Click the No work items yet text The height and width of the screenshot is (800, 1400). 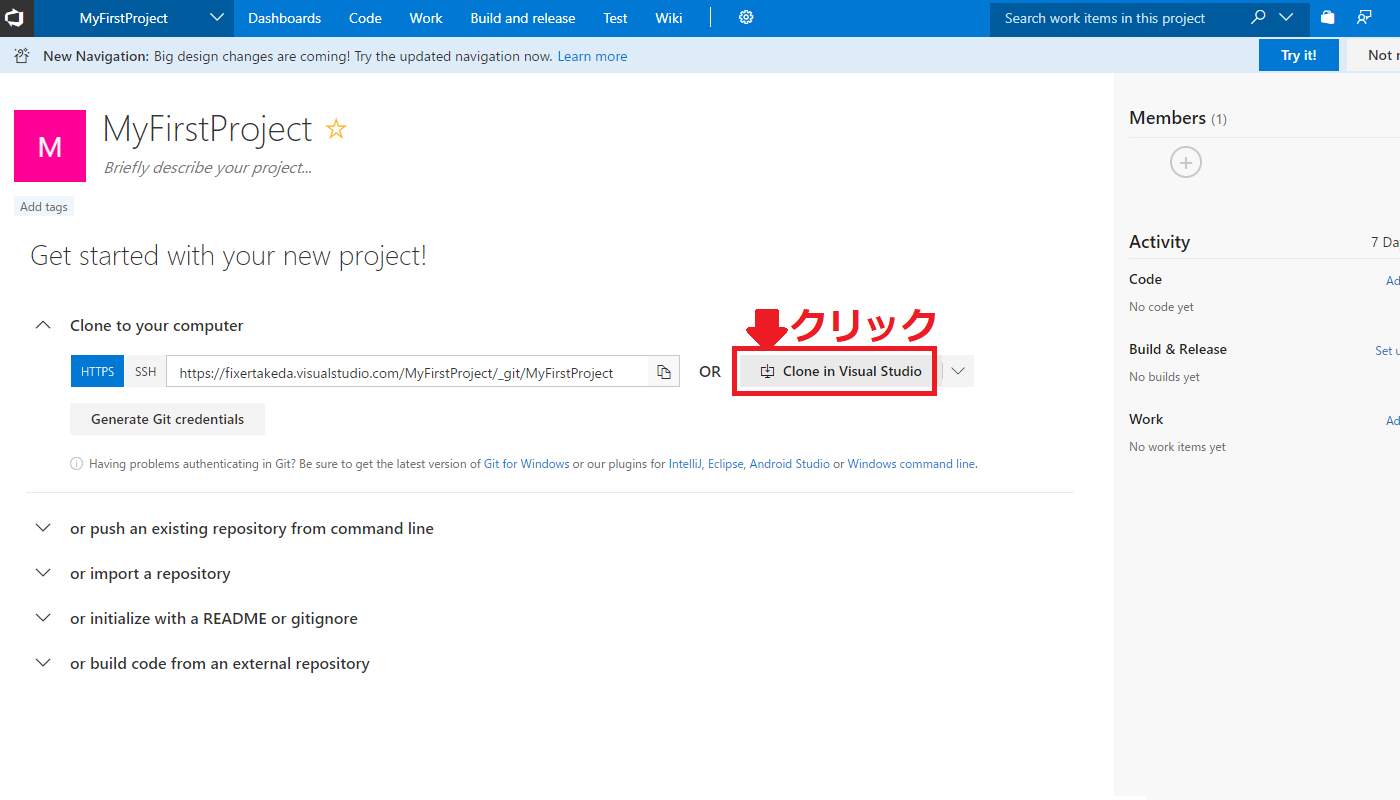coord(1177,447)
